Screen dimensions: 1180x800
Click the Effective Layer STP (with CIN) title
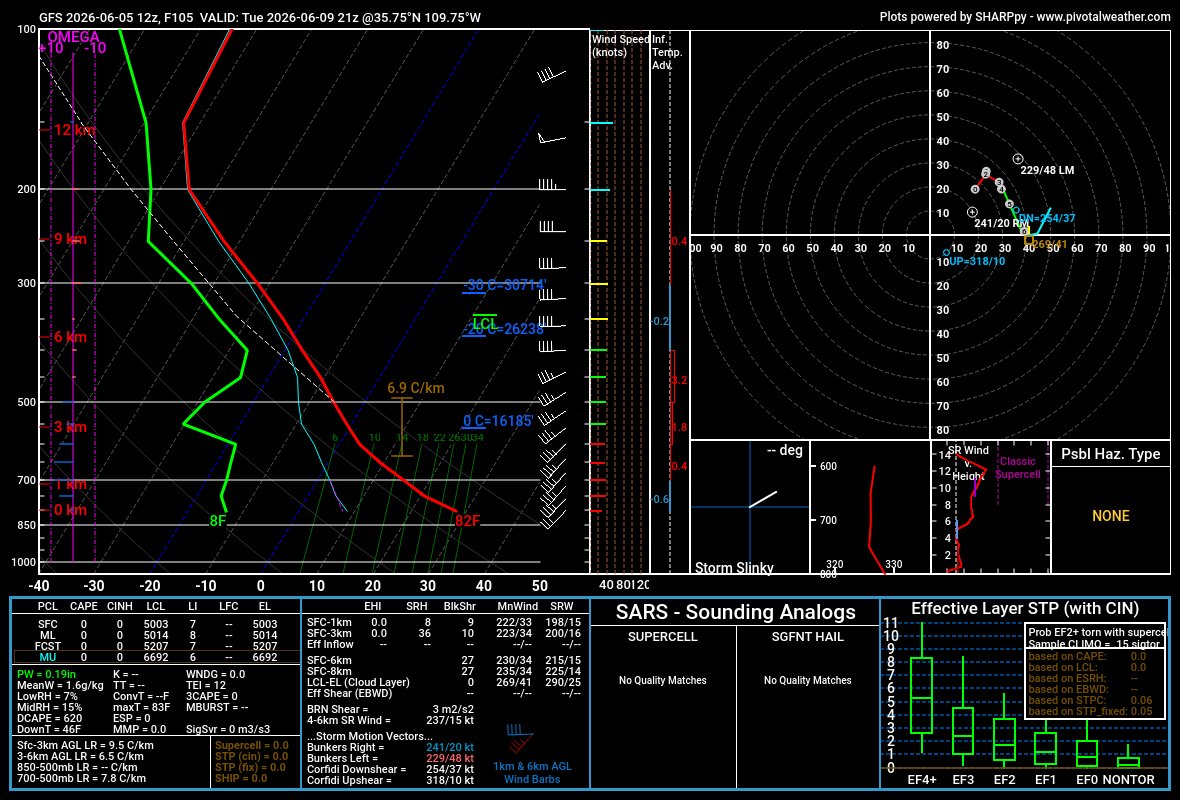tap(1025, 609)
